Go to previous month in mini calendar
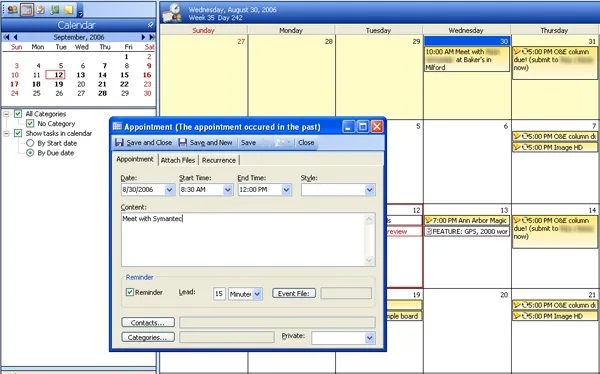Screen dimensions: 600x374 click(x=15, y=37)
